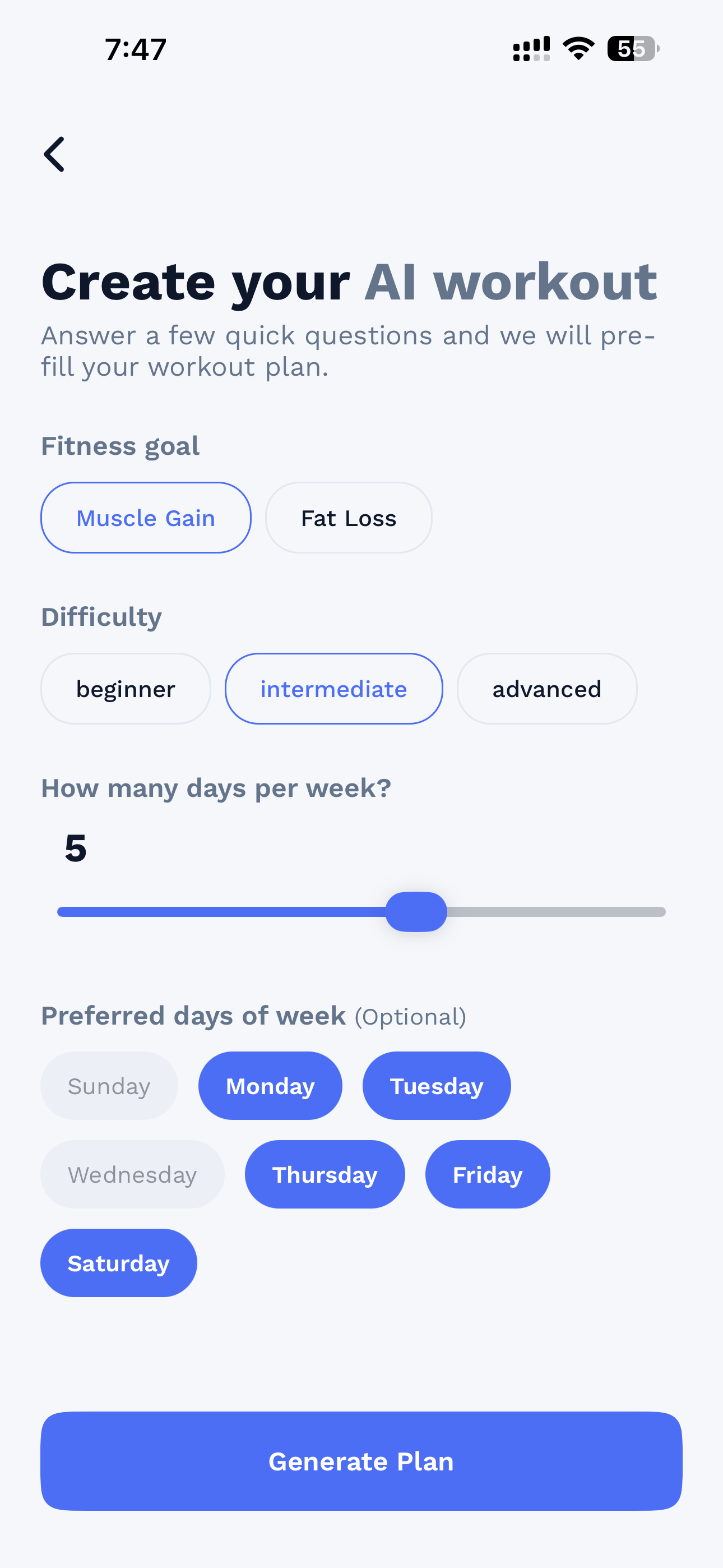723x1568 pixels.
Task: Tap the cellular signal bars icon
Action: 531,49
